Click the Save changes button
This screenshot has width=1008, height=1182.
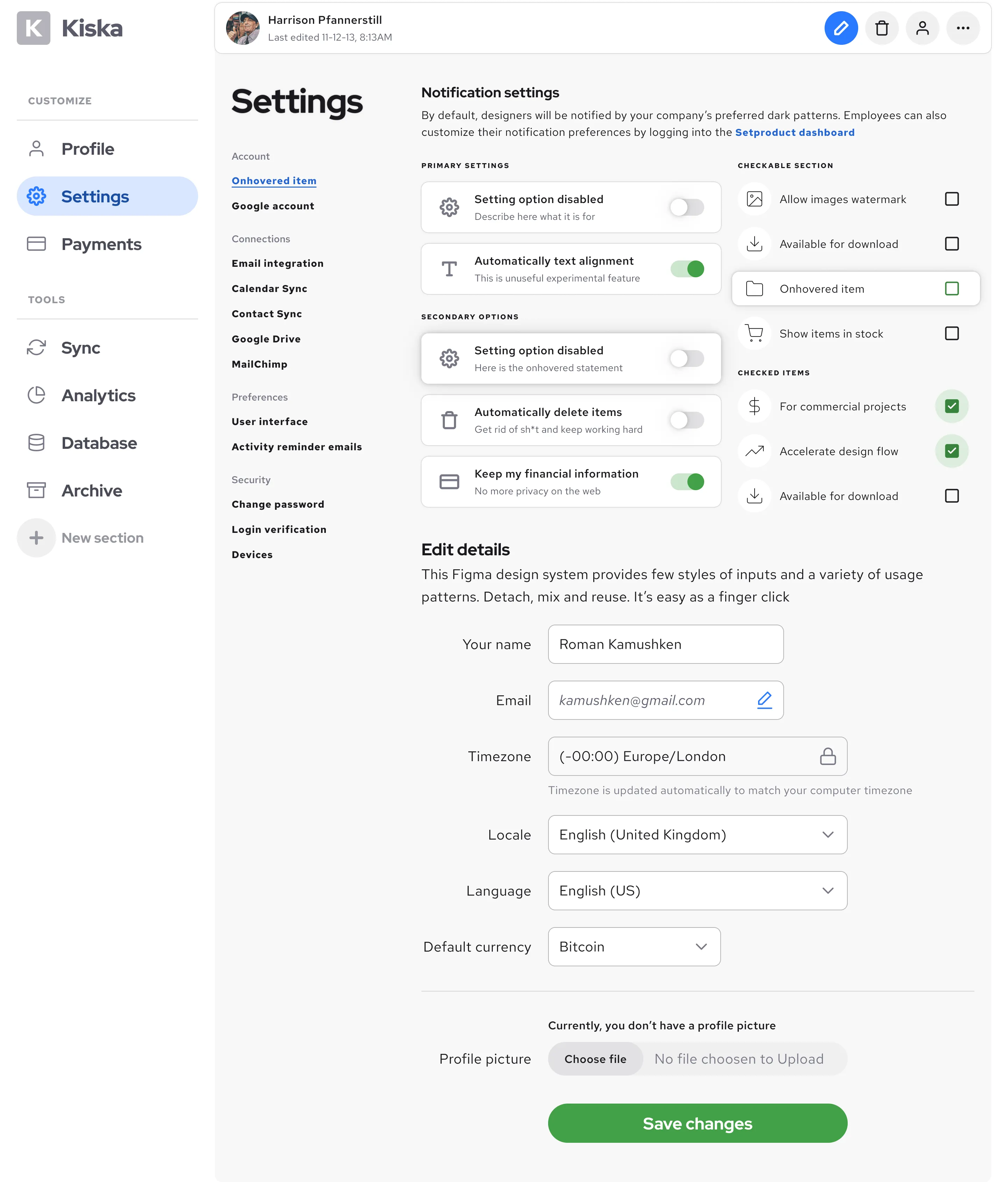[x=697, y=1123]
